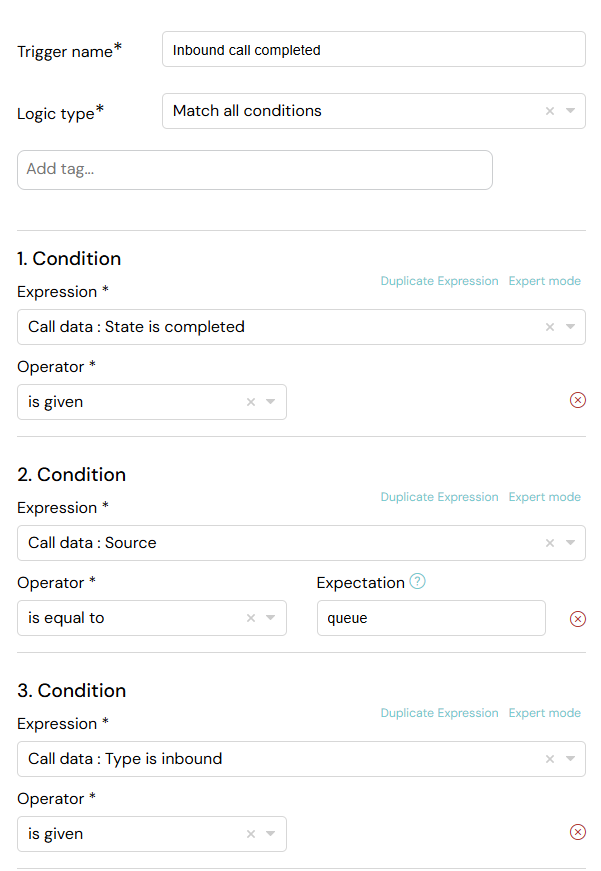601x871 pixels.
Task: Switch condition 3 to Expert mode
Action: (x=544, y=713)
